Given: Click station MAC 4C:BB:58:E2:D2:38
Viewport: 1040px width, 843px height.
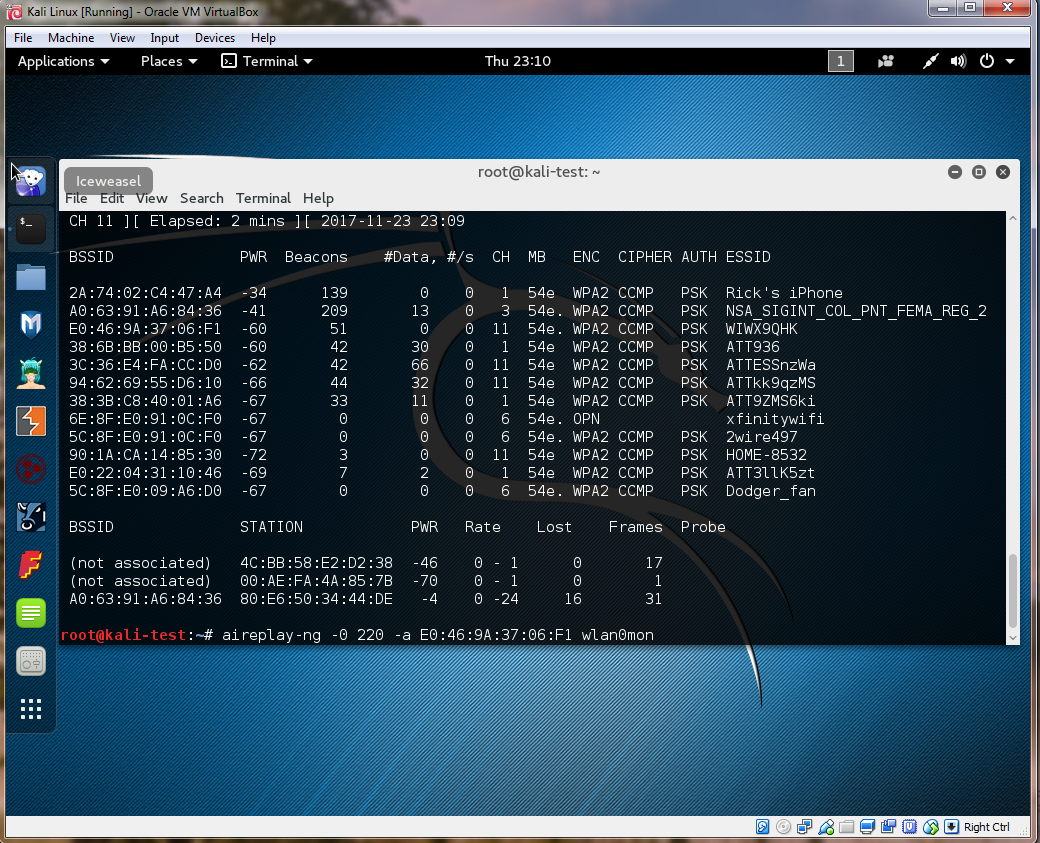Looking at the screenshot, I should (316, 563).
